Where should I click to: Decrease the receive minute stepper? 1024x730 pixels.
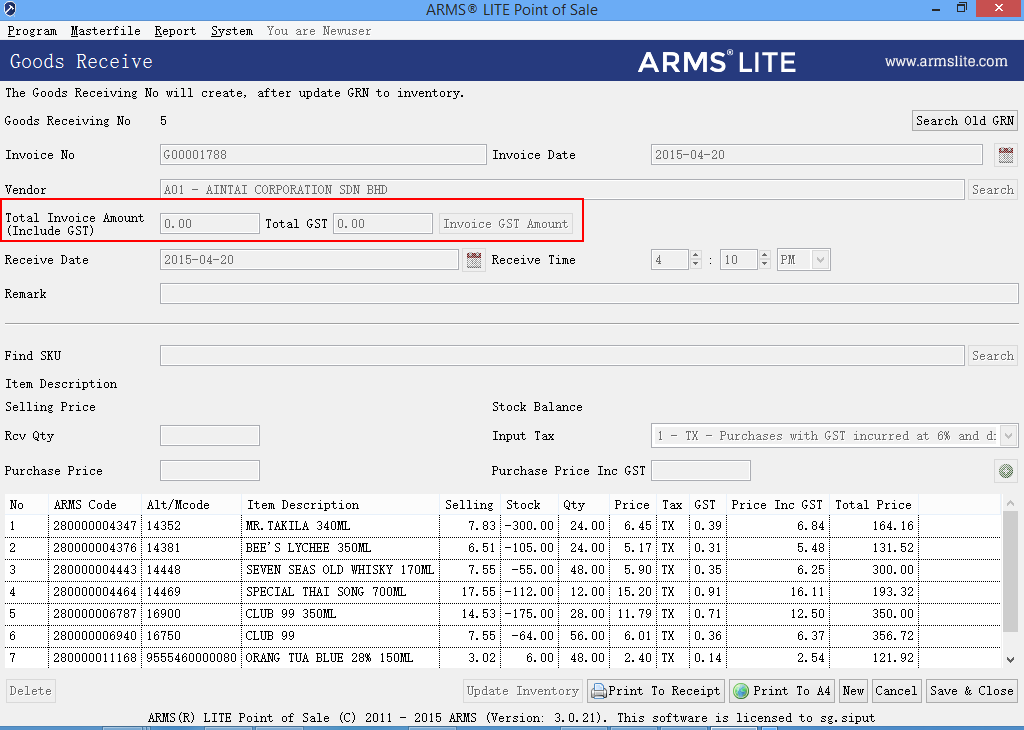tap(765, 264)
